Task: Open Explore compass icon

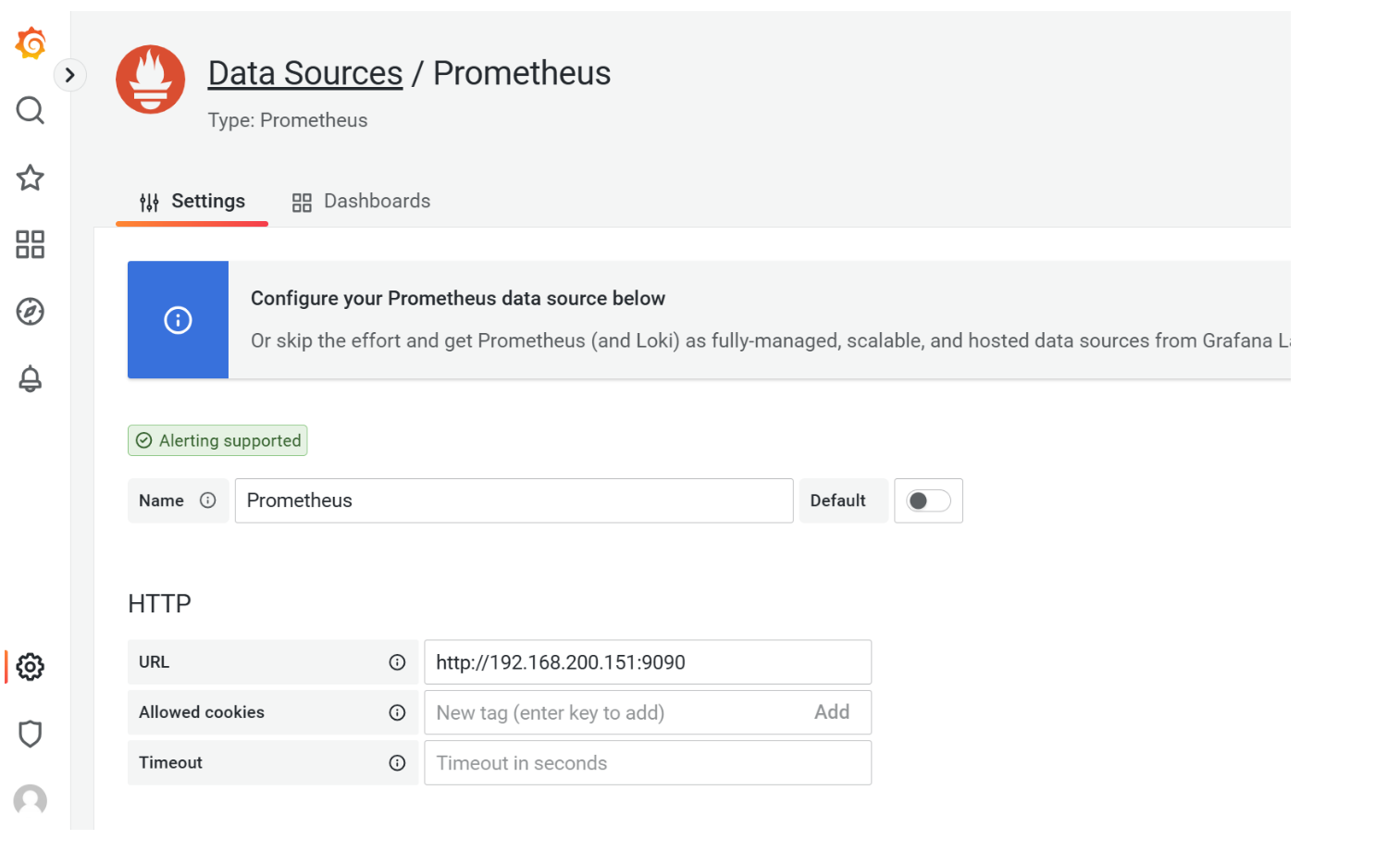Action: (31, 312)
